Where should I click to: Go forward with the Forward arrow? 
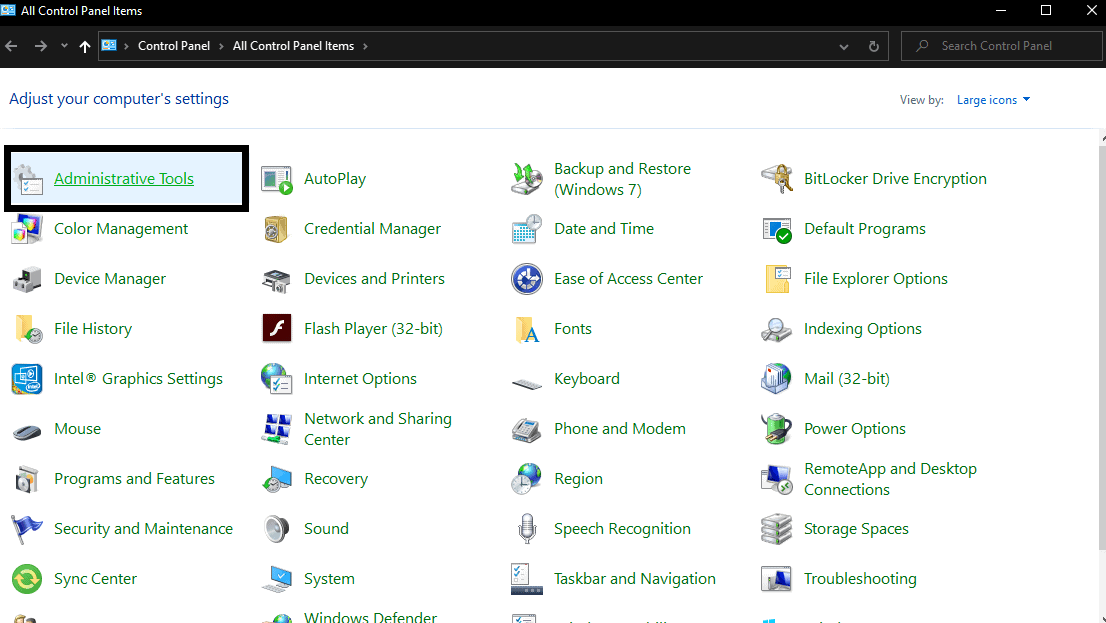(x=41, y=46)
